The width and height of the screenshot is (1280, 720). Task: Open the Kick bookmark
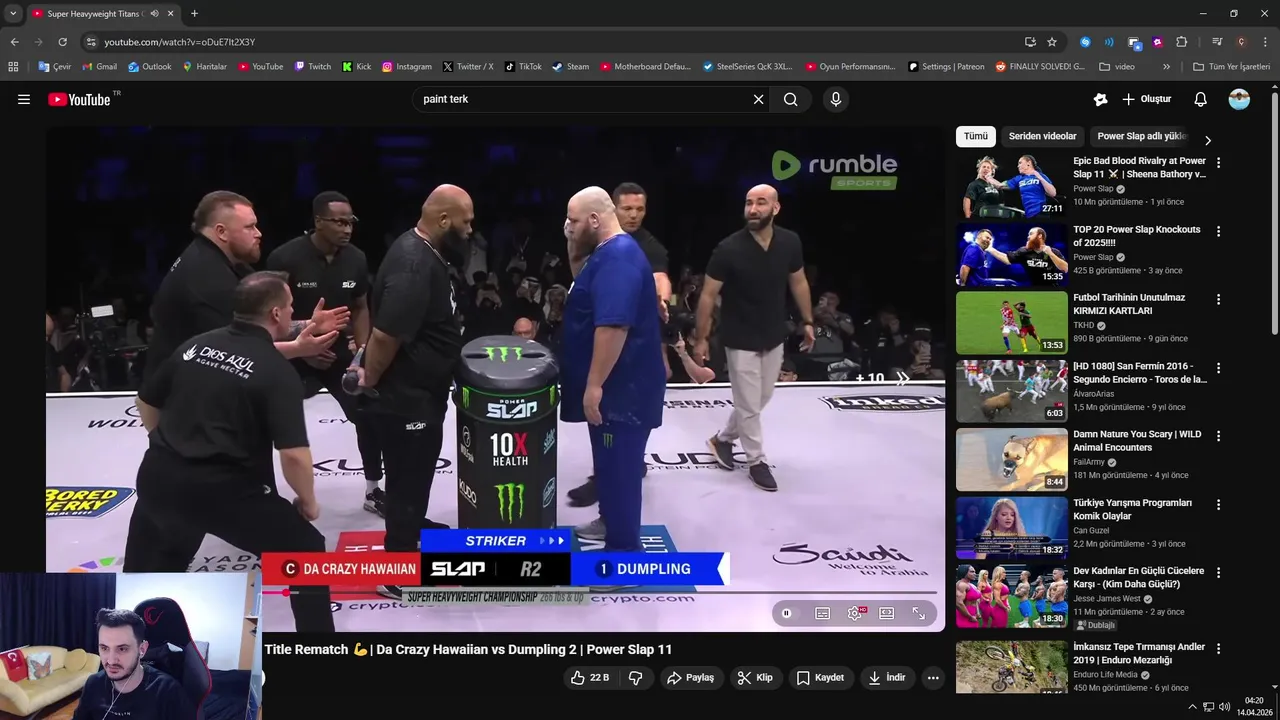coord(356,67)
